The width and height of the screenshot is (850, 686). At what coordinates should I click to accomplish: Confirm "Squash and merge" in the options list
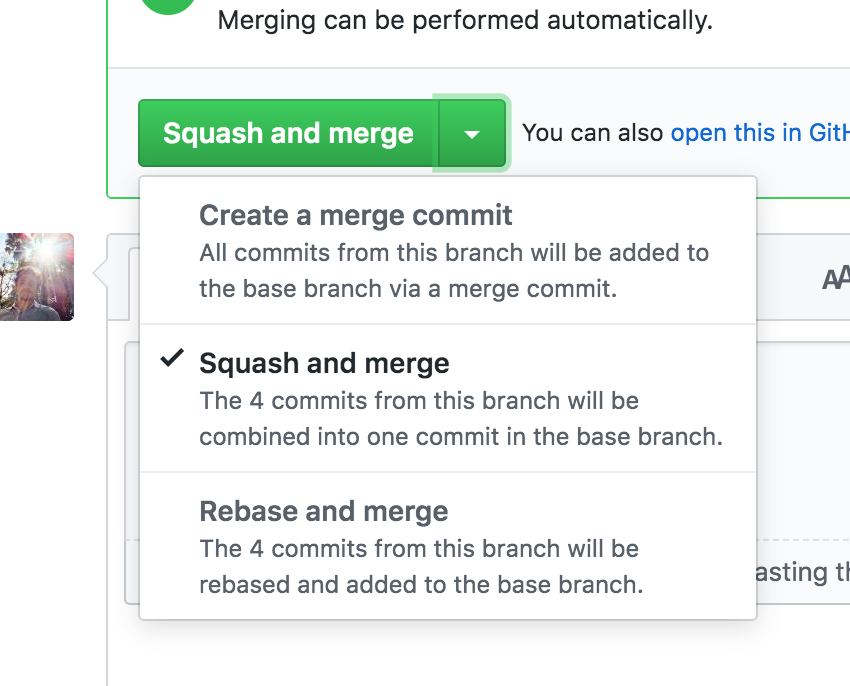(x=325, y=363)
